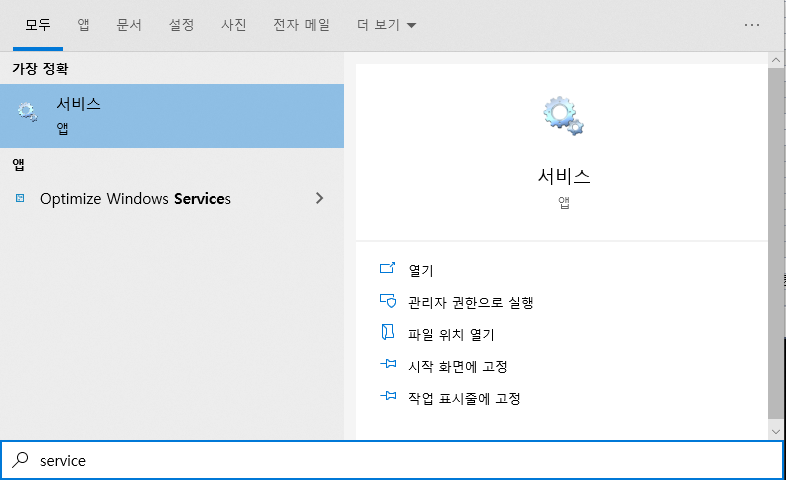The height and width of the screenshot is (480, 786).
Task: Switch to the 설정 filter tab
Action: coord(181,25)
